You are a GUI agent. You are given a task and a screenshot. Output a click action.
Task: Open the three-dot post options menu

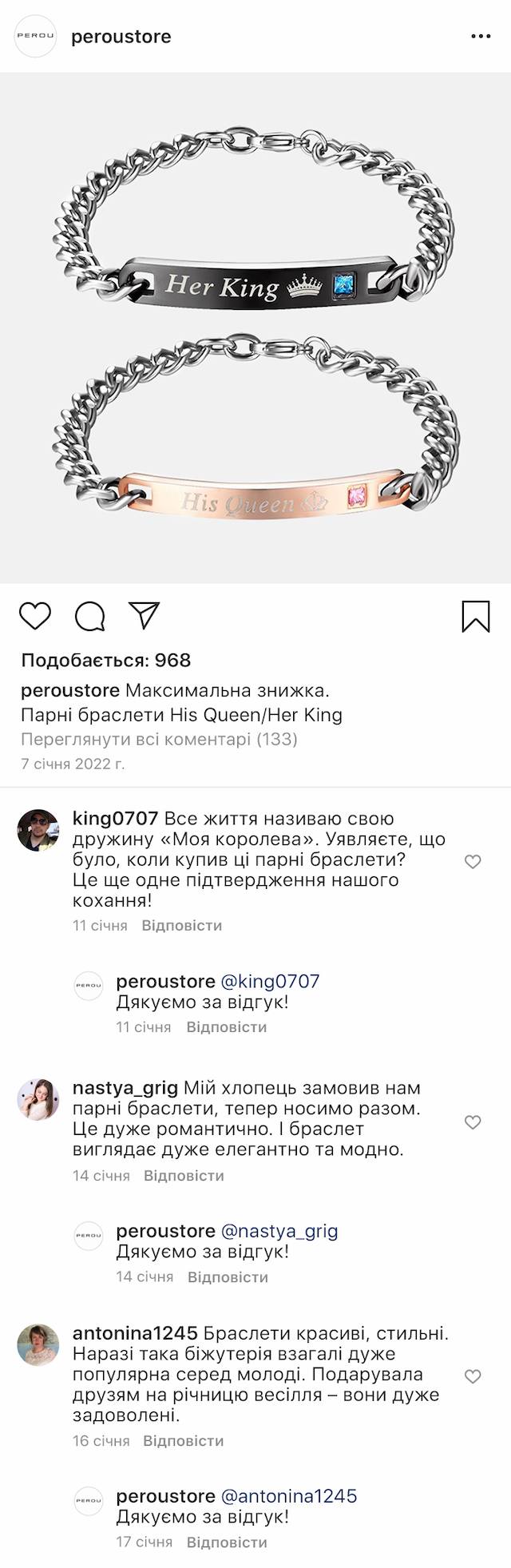(481, 37)
